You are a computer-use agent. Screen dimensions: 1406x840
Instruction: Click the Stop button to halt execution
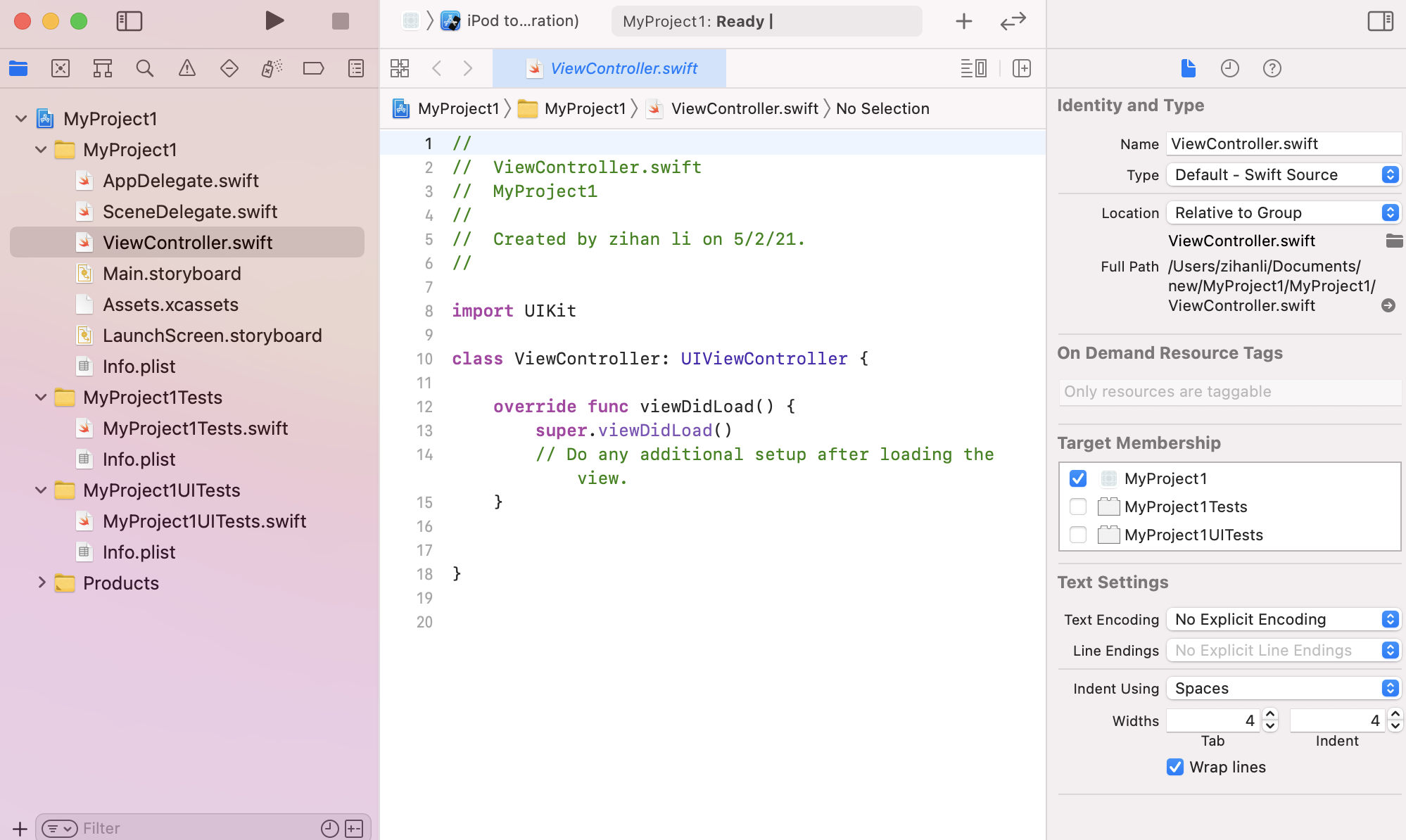point(341,21)
